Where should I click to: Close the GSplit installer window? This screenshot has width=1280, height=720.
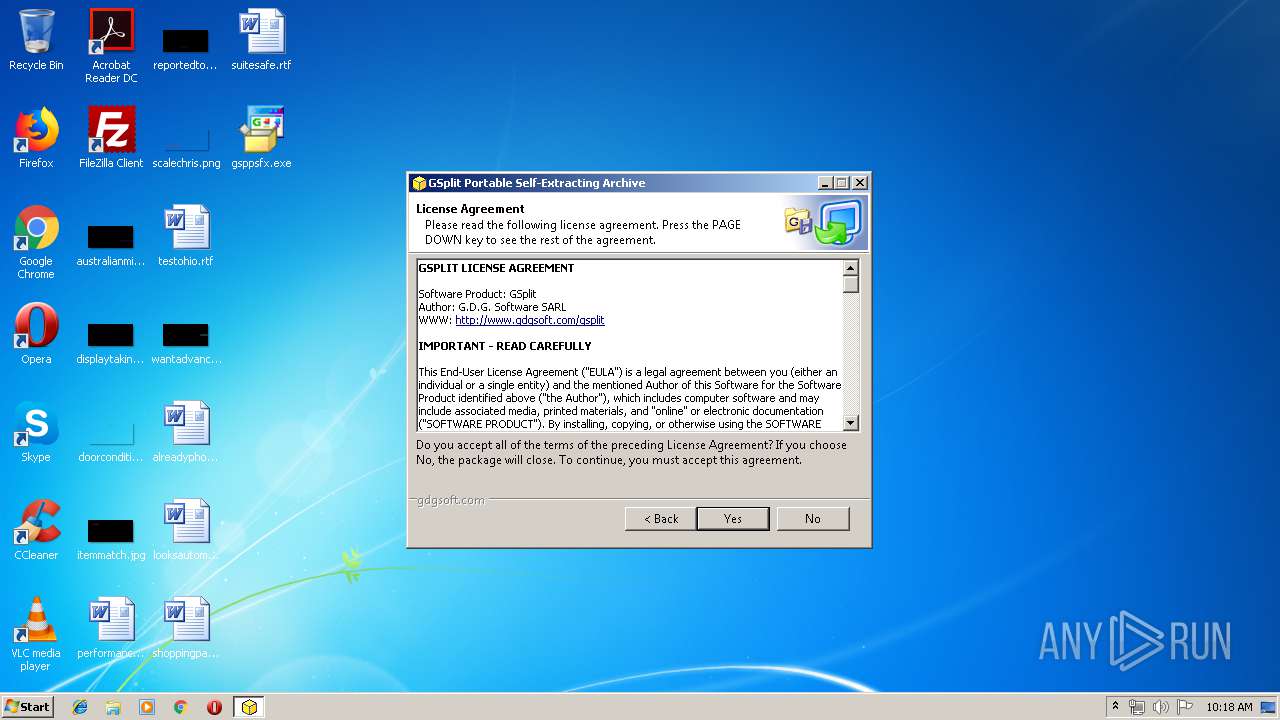pyautogui.click(x=859, y=183)
